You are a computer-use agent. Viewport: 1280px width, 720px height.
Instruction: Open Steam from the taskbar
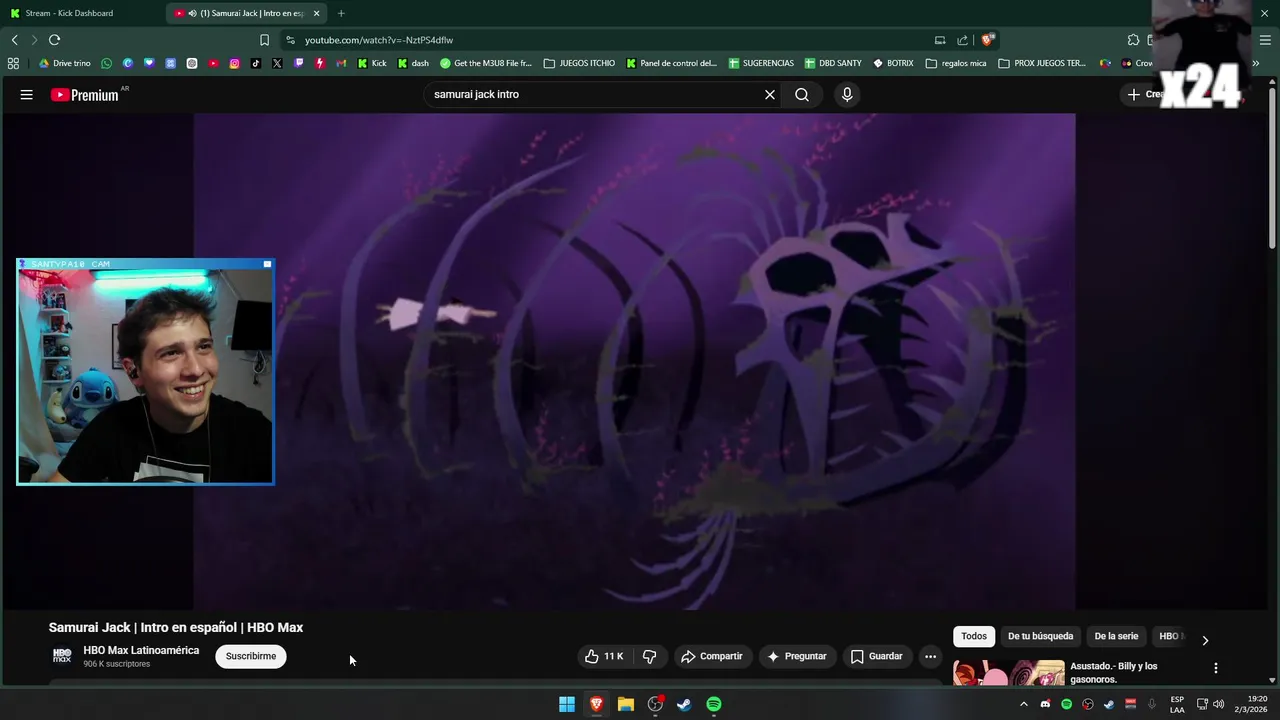(x=684, y=704)
